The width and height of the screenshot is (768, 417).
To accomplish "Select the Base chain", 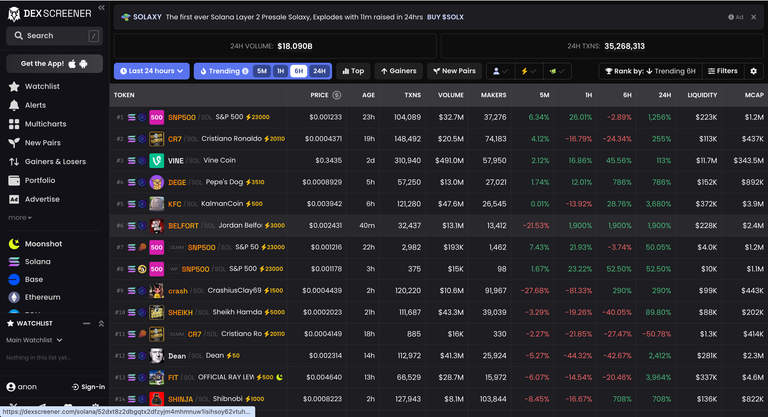I will pos(26,279).
